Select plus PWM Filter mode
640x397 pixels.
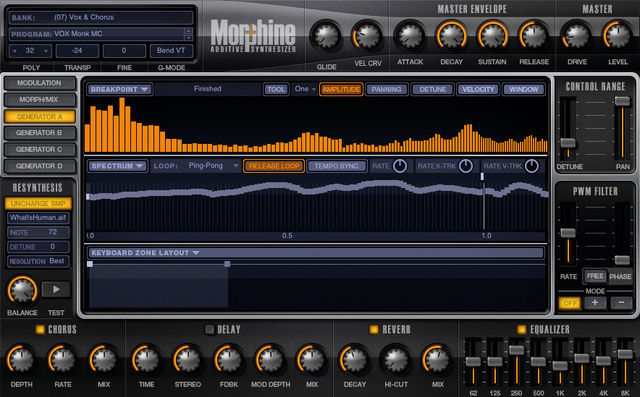(595, 303)
